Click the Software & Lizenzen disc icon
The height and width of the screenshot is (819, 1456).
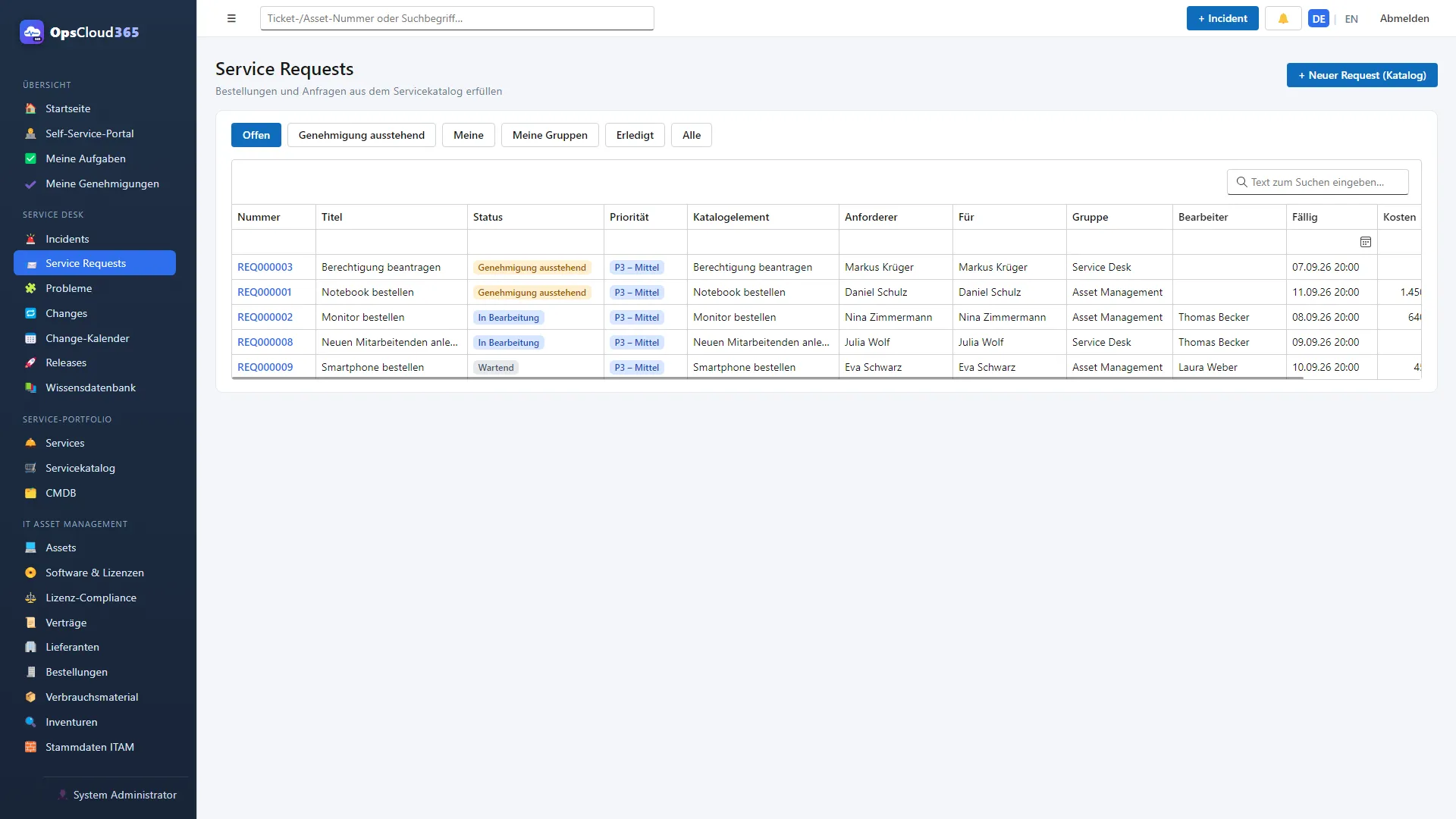[30, 573]
